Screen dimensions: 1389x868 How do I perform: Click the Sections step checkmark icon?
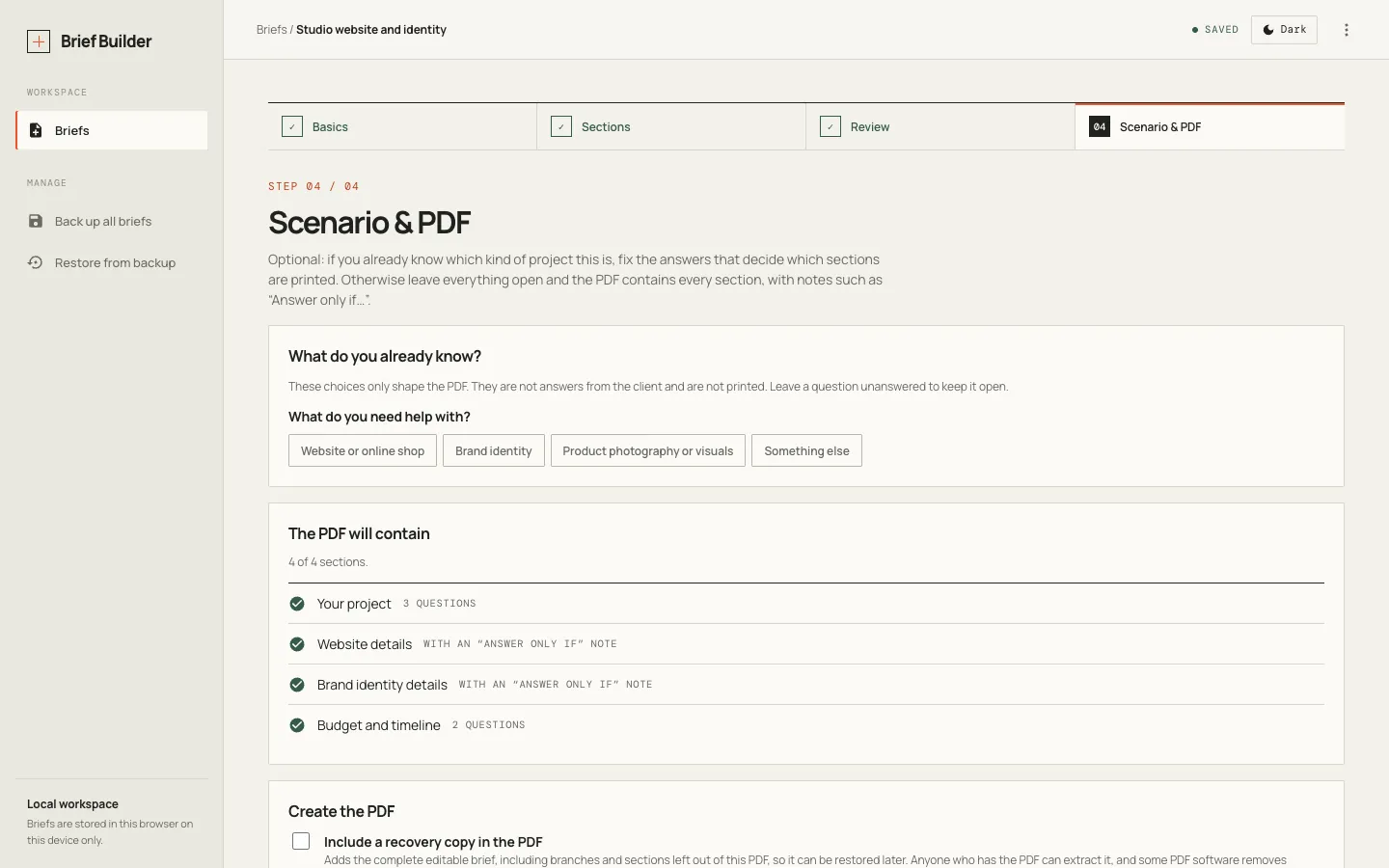561,126
